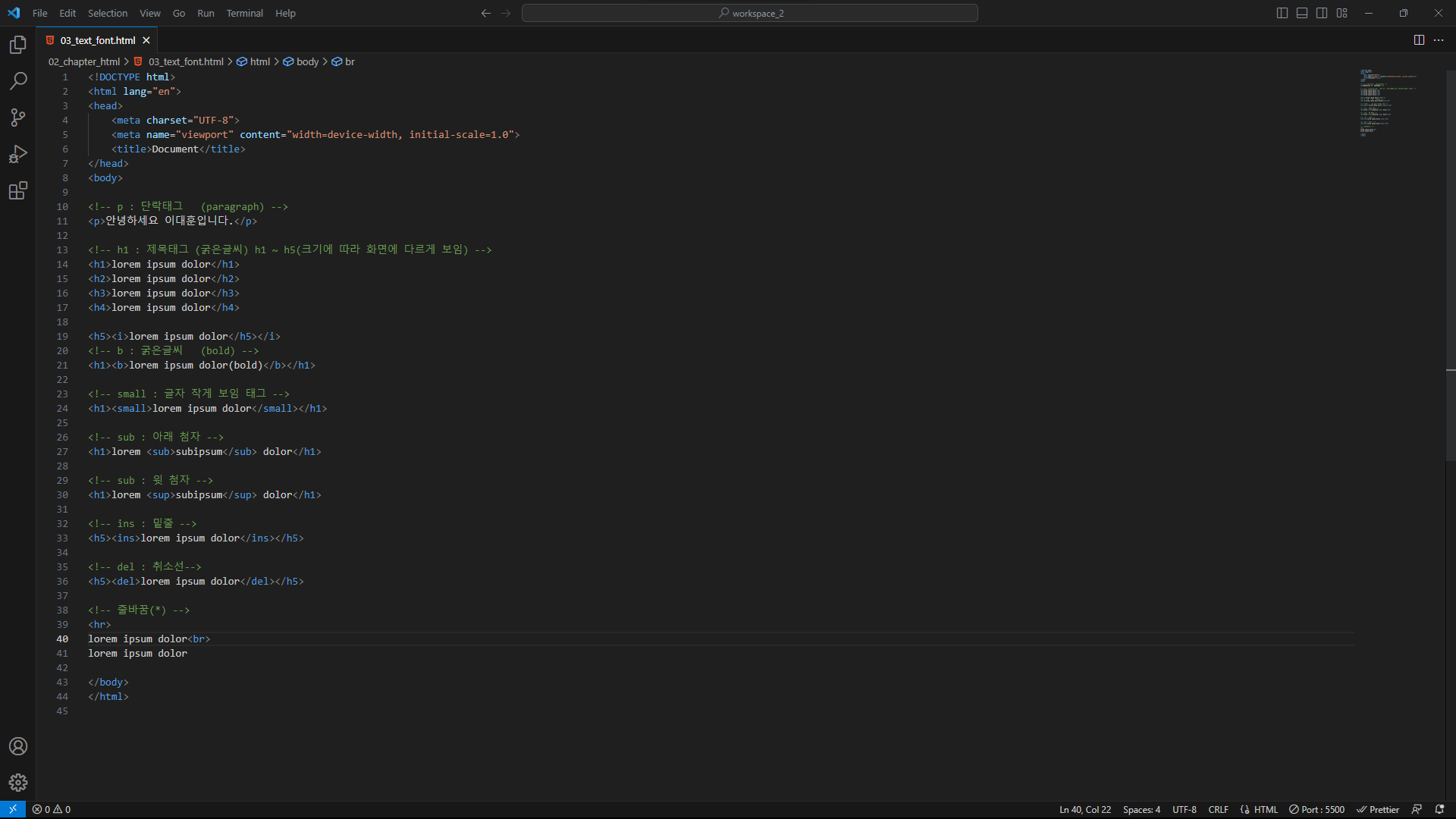Open the Source Control view
This screenshot has height=819, width=1456.
pos(18,118)
